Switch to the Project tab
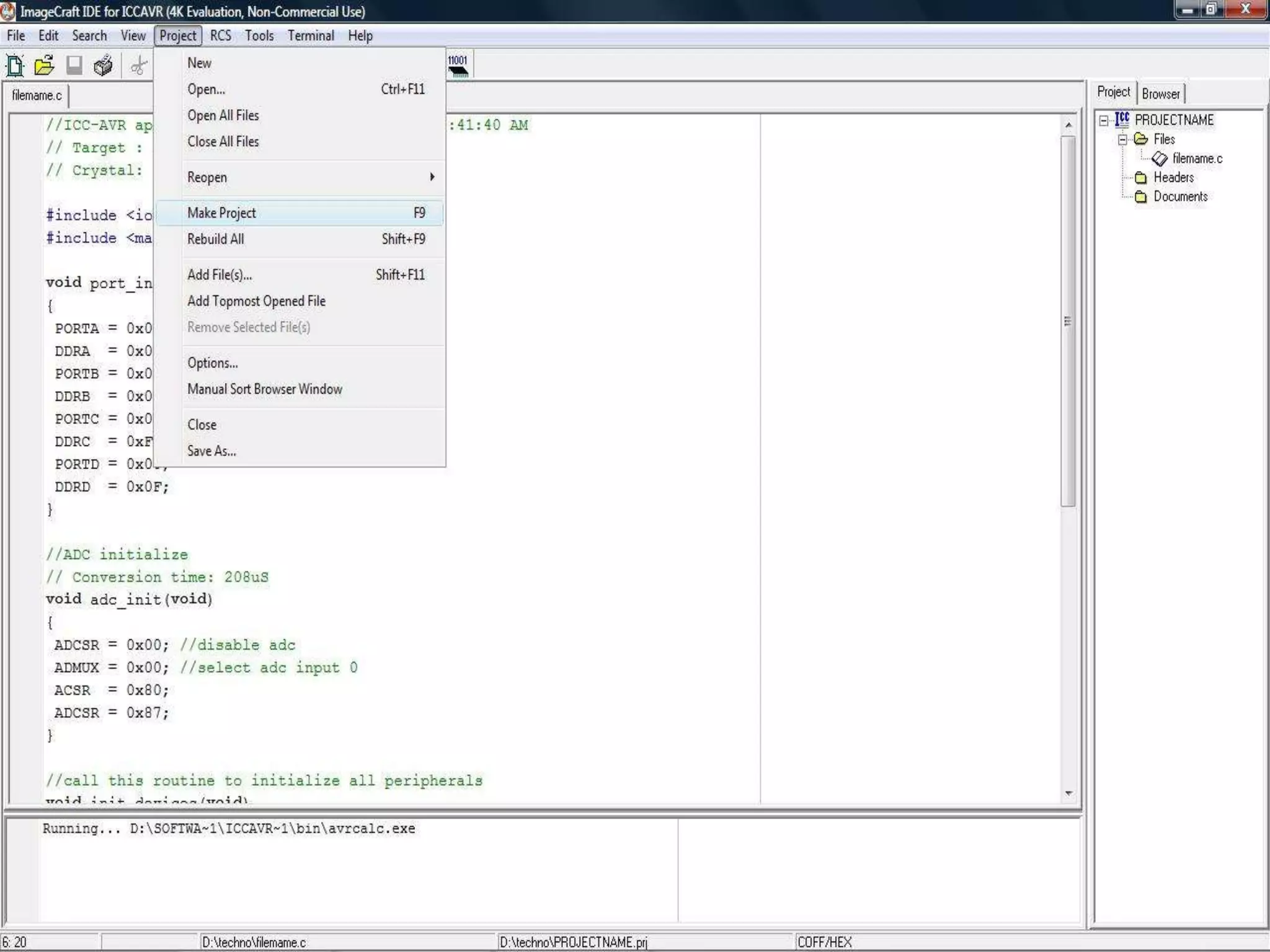This screenshot has width=1270, height=952. point(1114,92)
